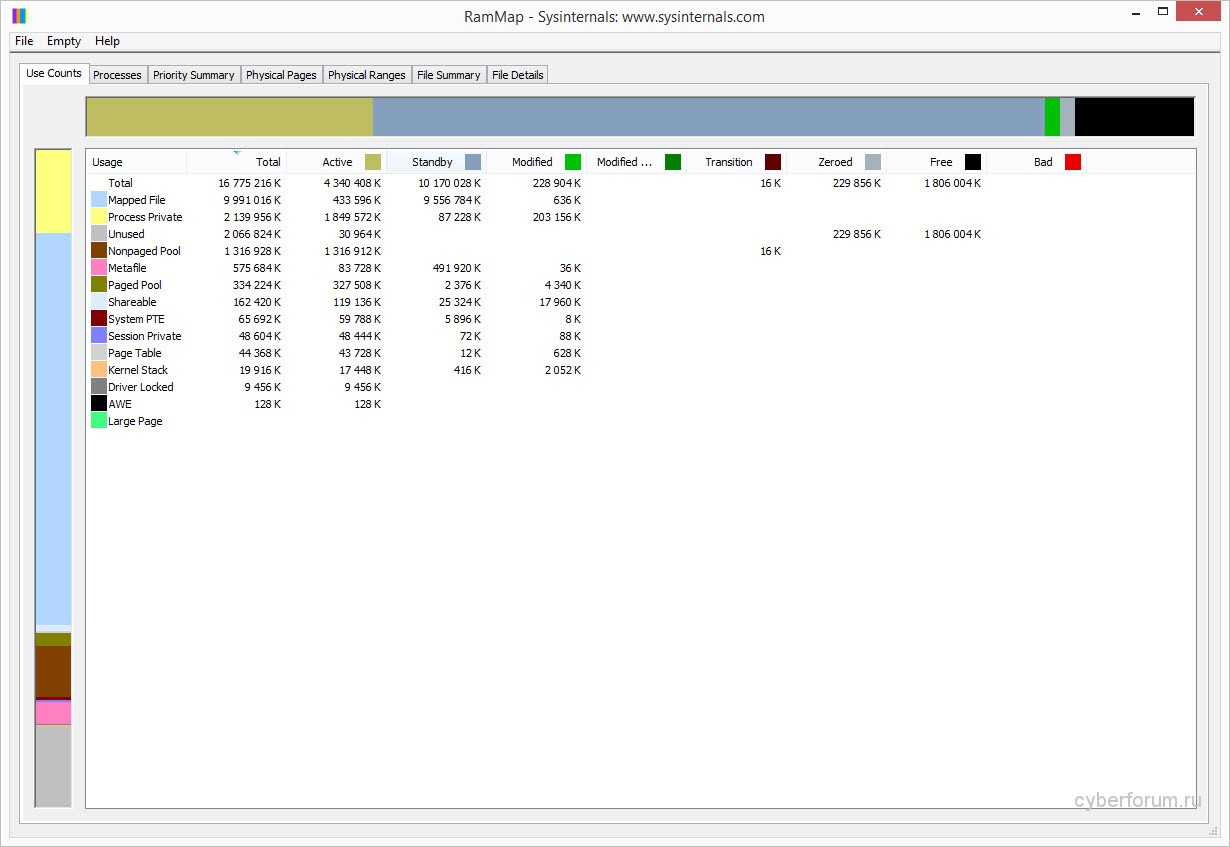Image resolution: width=1230 pixels, height=847 pixels.
Task: Open the File Summary tab
Action: coord(449,75)
